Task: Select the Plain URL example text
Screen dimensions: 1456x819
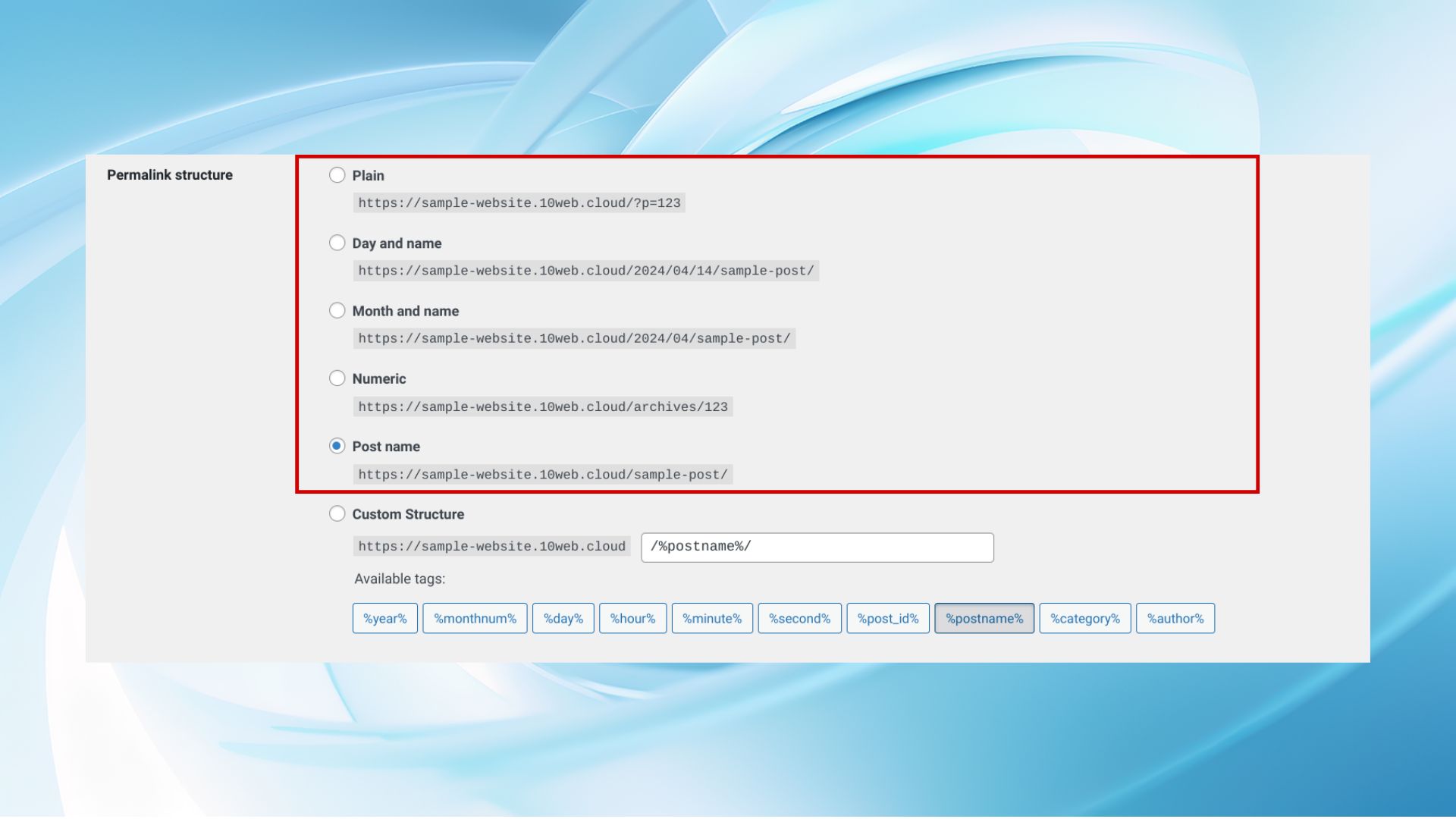Action: [x=519, y=202]
